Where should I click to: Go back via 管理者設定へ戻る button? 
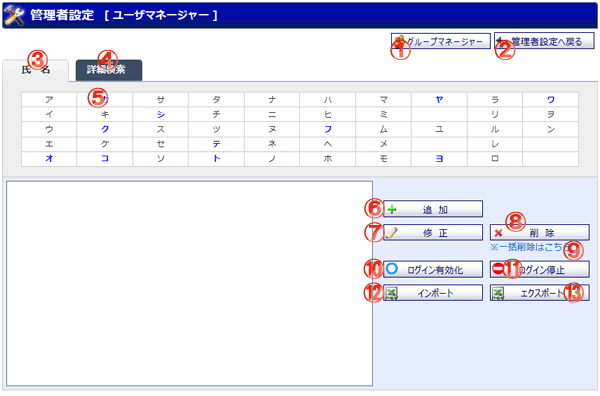pyautogui.click(x=544, y=41)
